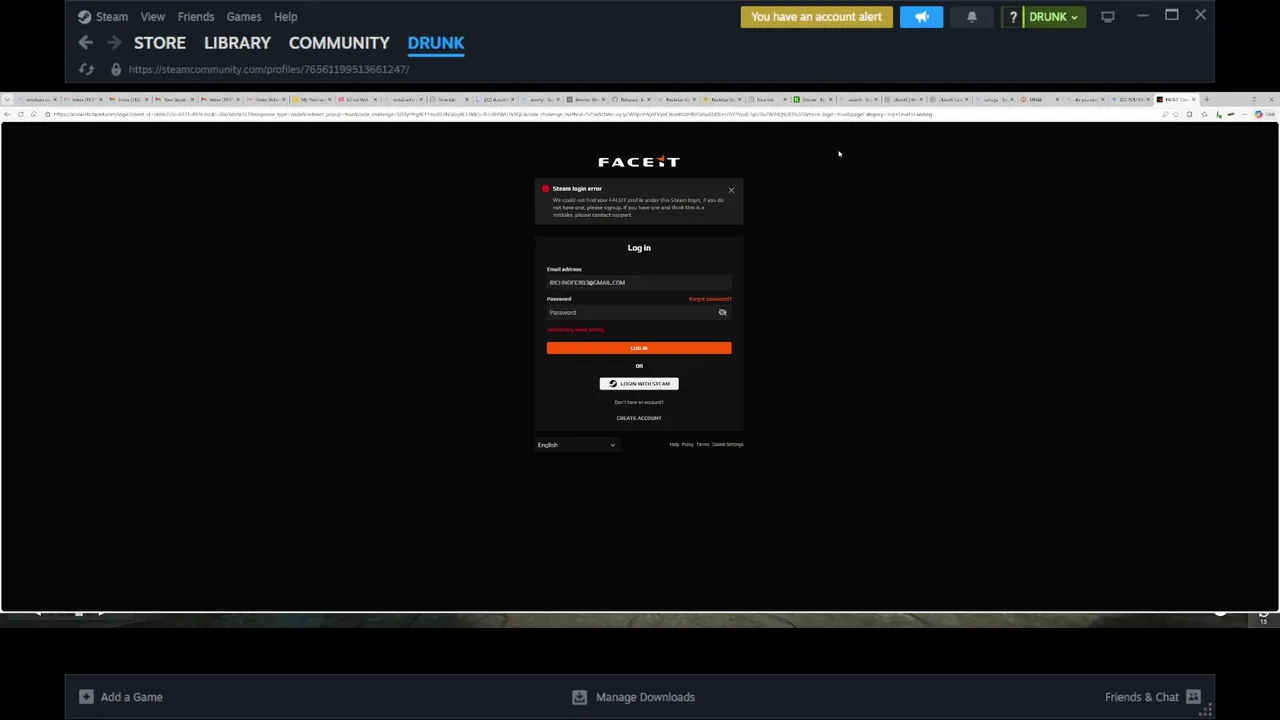Open a new browser tab

[x=1207, y=99]
